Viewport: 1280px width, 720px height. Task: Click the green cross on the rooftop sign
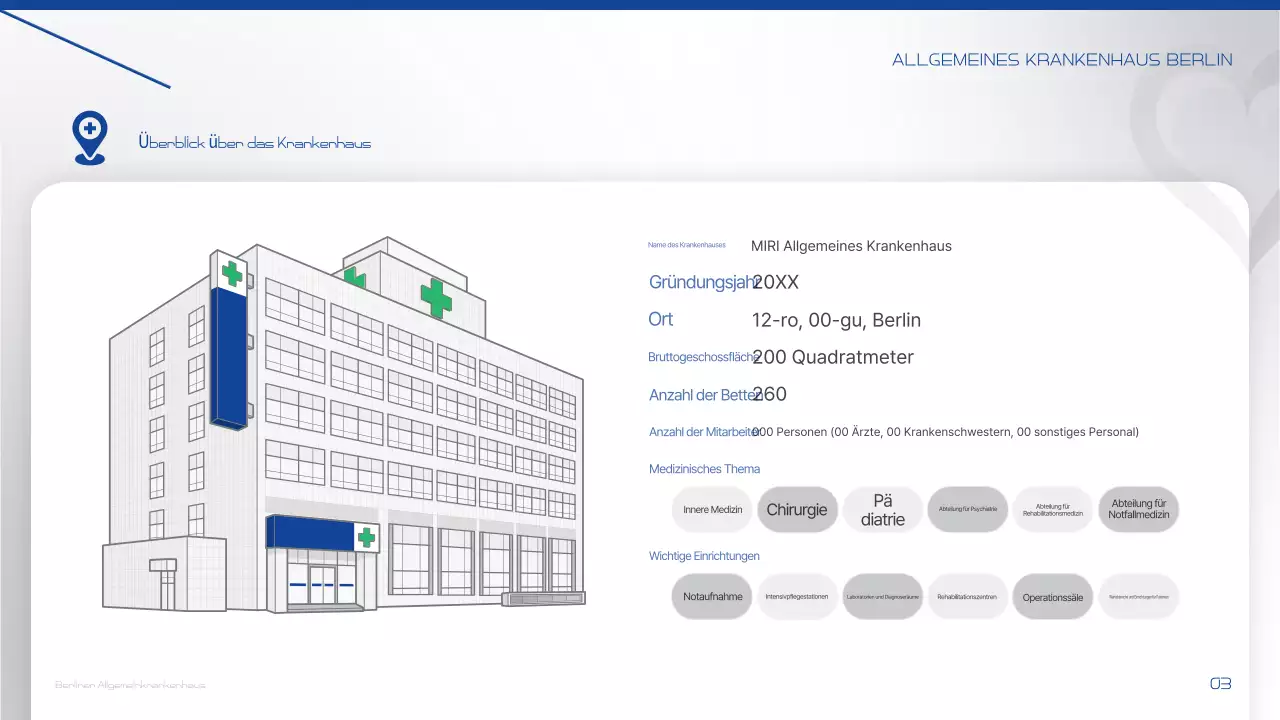click(436, 297)
